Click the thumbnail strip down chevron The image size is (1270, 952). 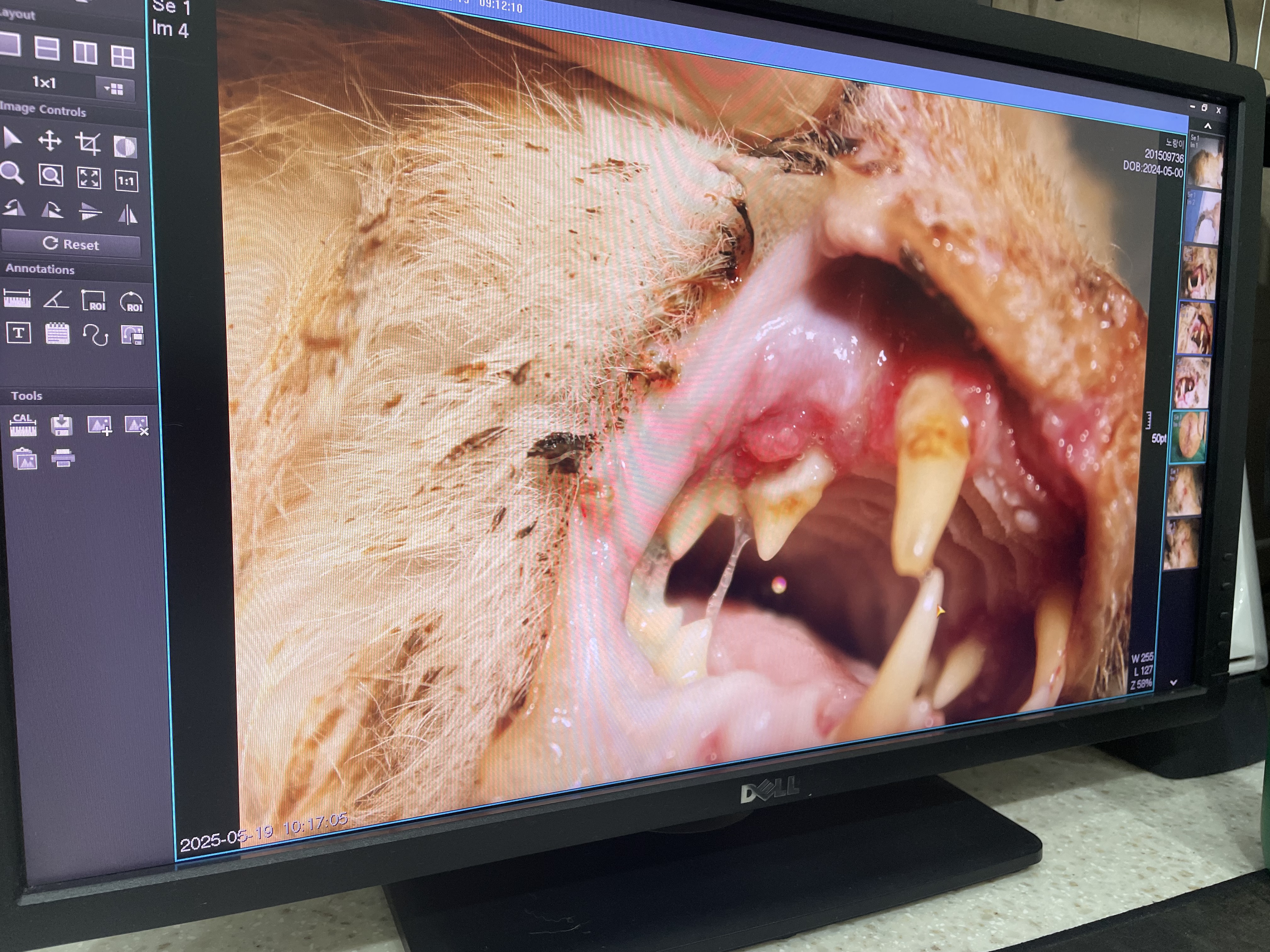click(1173, 683)
